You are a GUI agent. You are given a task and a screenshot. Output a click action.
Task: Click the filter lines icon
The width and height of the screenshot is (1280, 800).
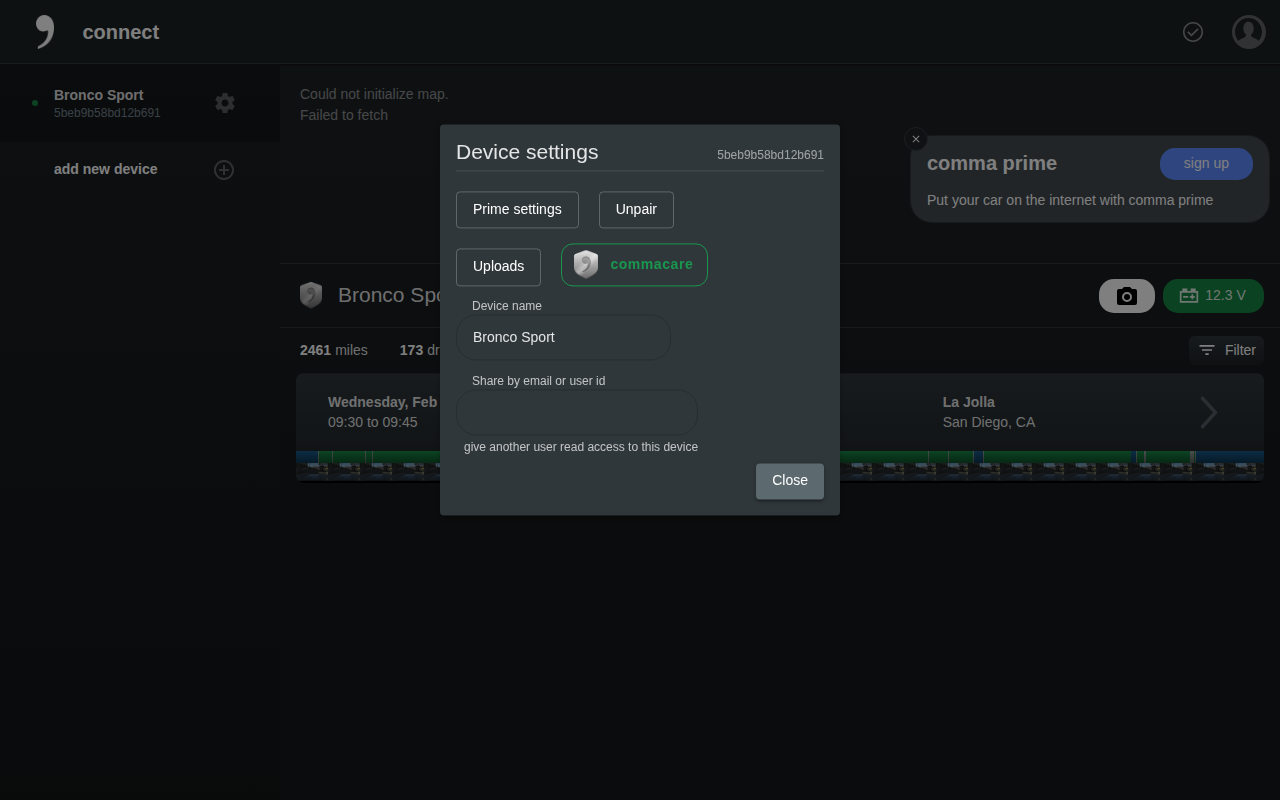[x=1207, y=350]
